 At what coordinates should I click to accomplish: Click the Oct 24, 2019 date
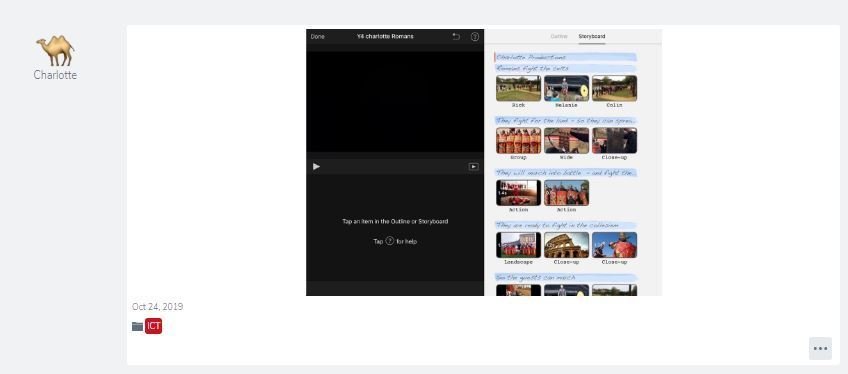pos(157,307)
